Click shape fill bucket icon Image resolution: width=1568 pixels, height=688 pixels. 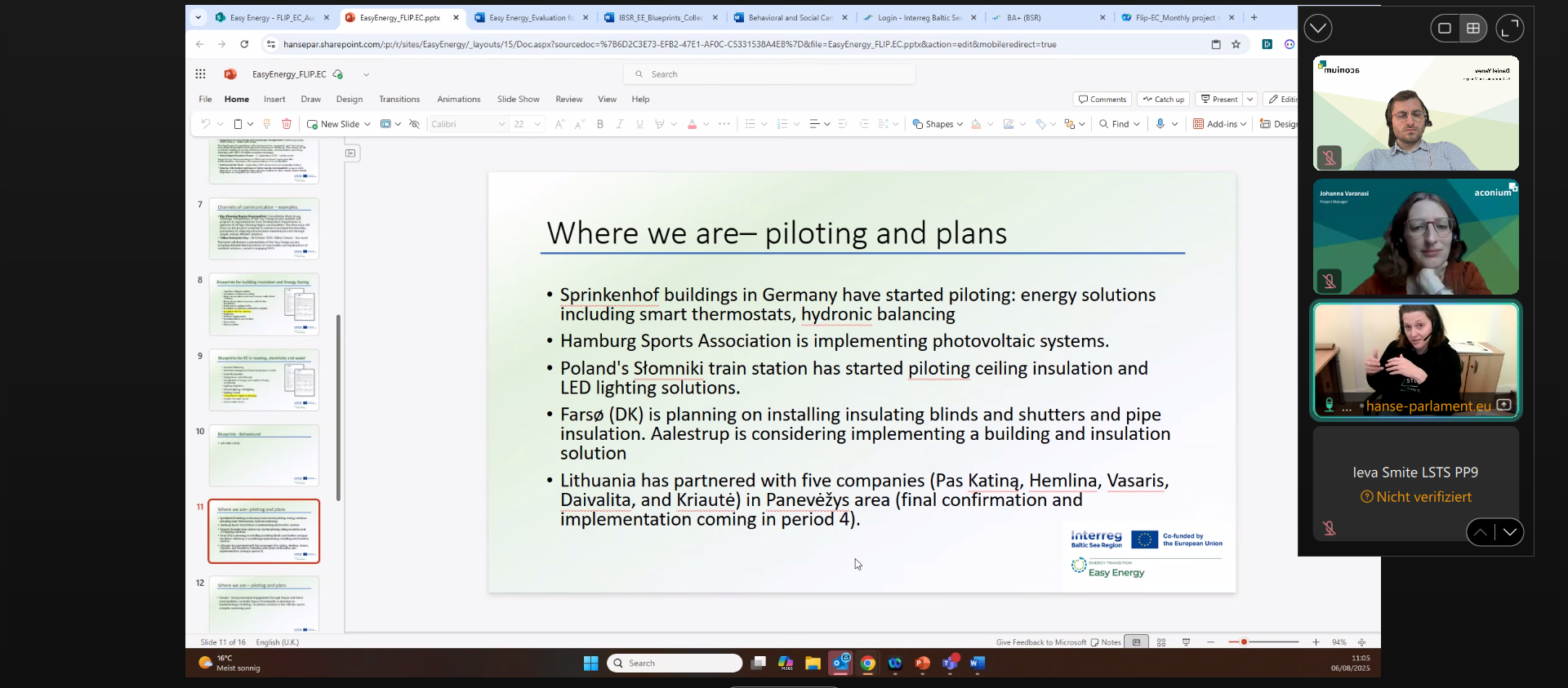[x=976, y=124]
